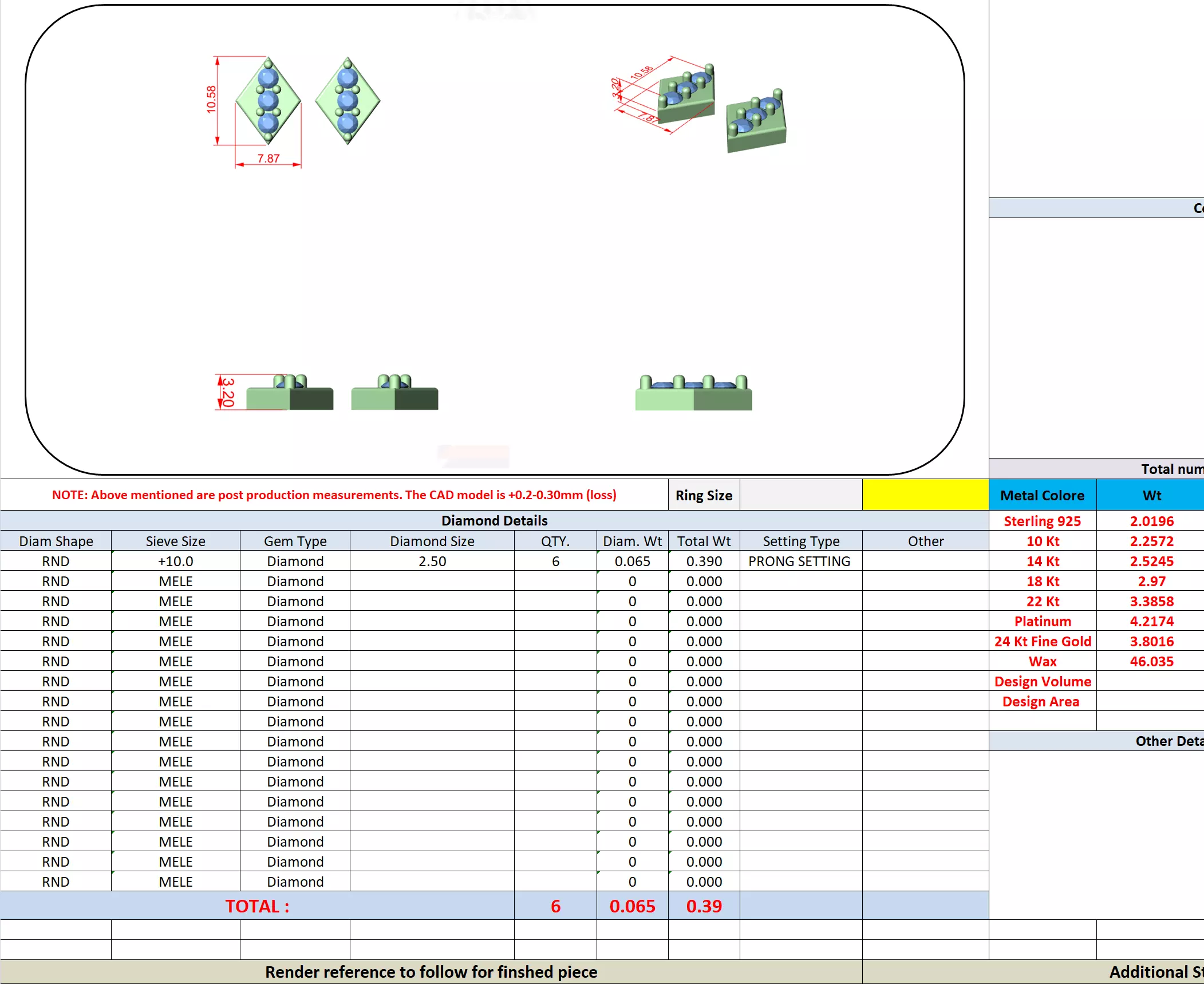Click the empty Ring Size input cell
This screenshot has width=1204, height=984.
(800, 495)
